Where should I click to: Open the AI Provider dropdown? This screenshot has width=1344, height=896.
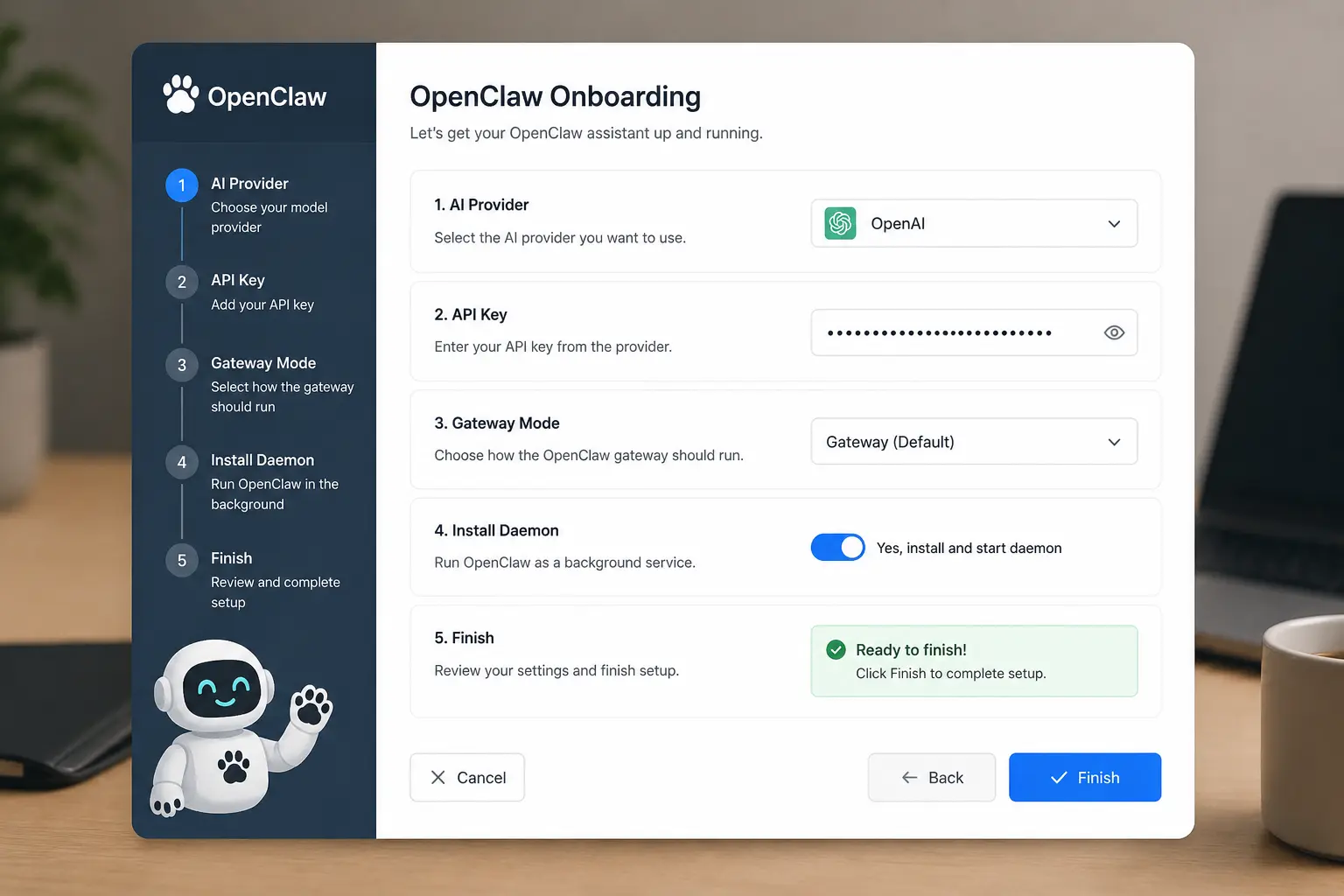click(x=974, y=223)
